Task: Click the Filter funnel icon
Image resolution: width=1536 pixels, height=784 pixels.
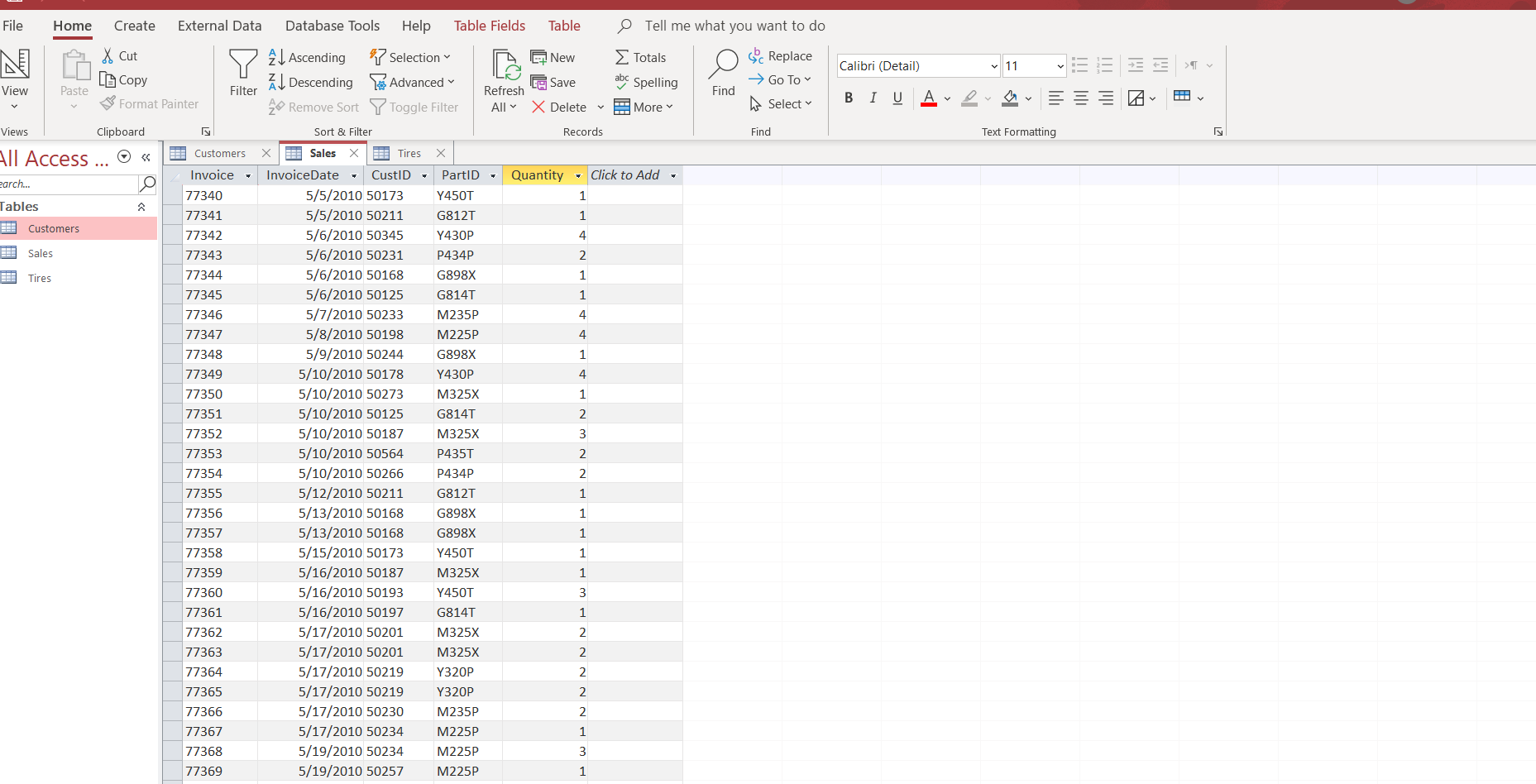Action: [x=243, y=65]
